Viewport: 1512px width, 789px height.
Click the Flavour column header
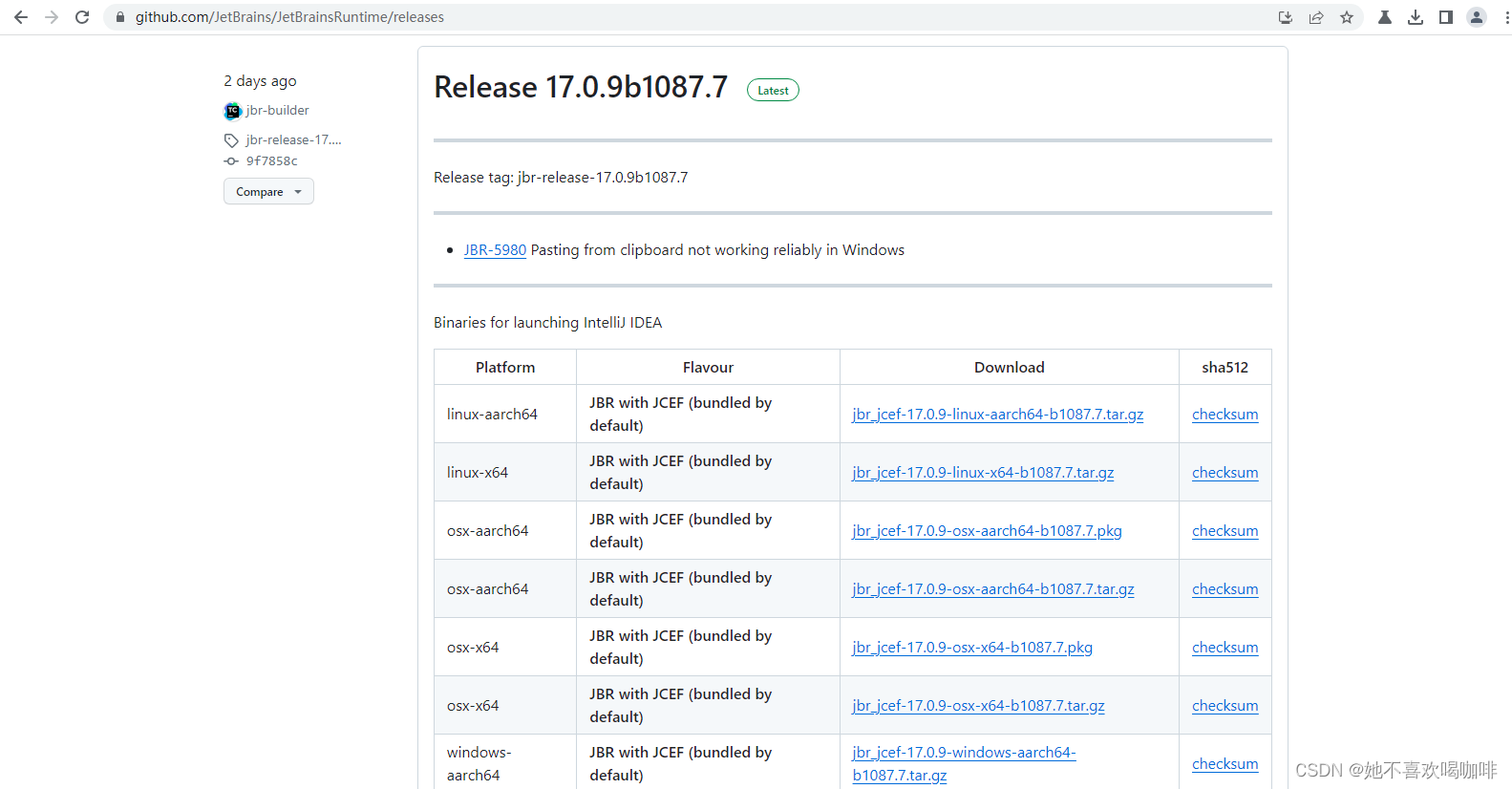pyautogui.click(x=708, y=368)
